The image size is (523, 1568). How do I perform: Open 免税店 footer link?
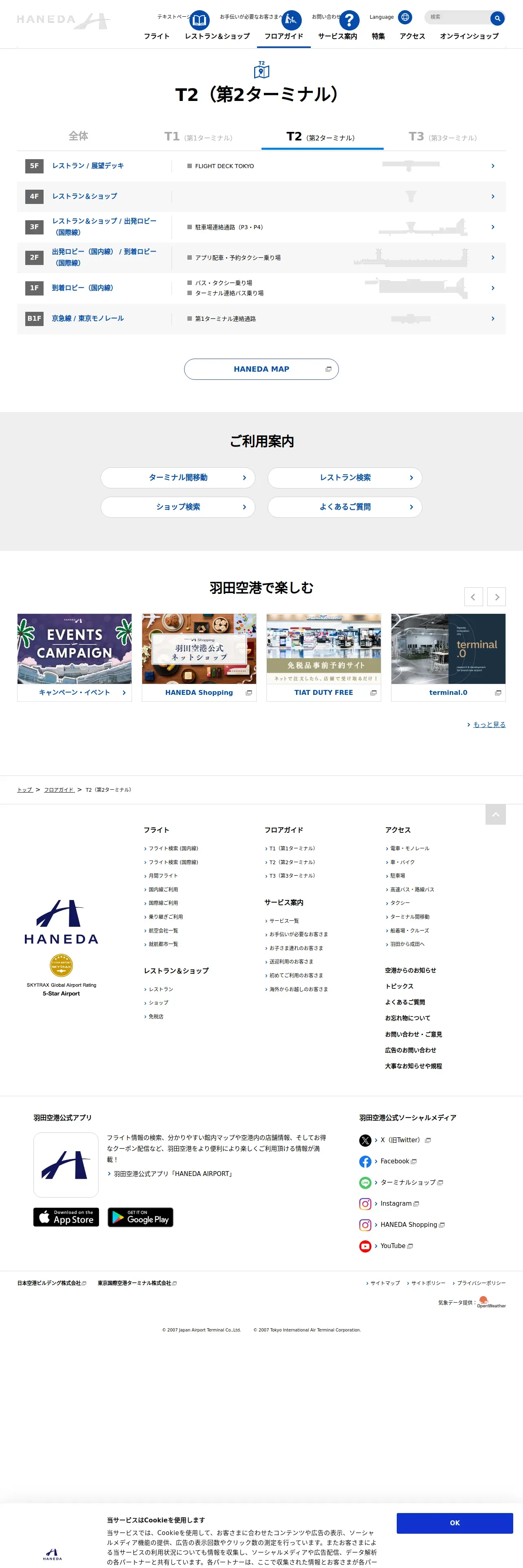pyautogui.click(x=156, y=1016)
